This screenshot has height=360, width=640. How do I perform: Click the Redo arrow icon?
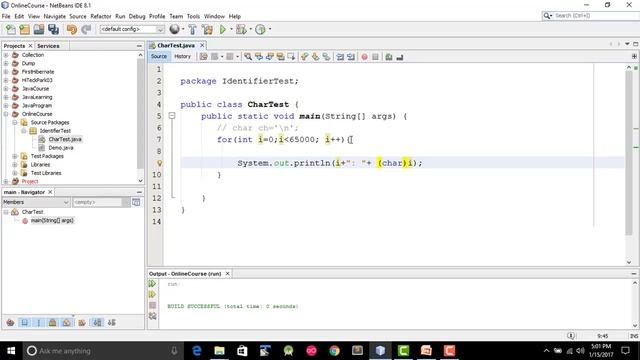coord(86,29)
